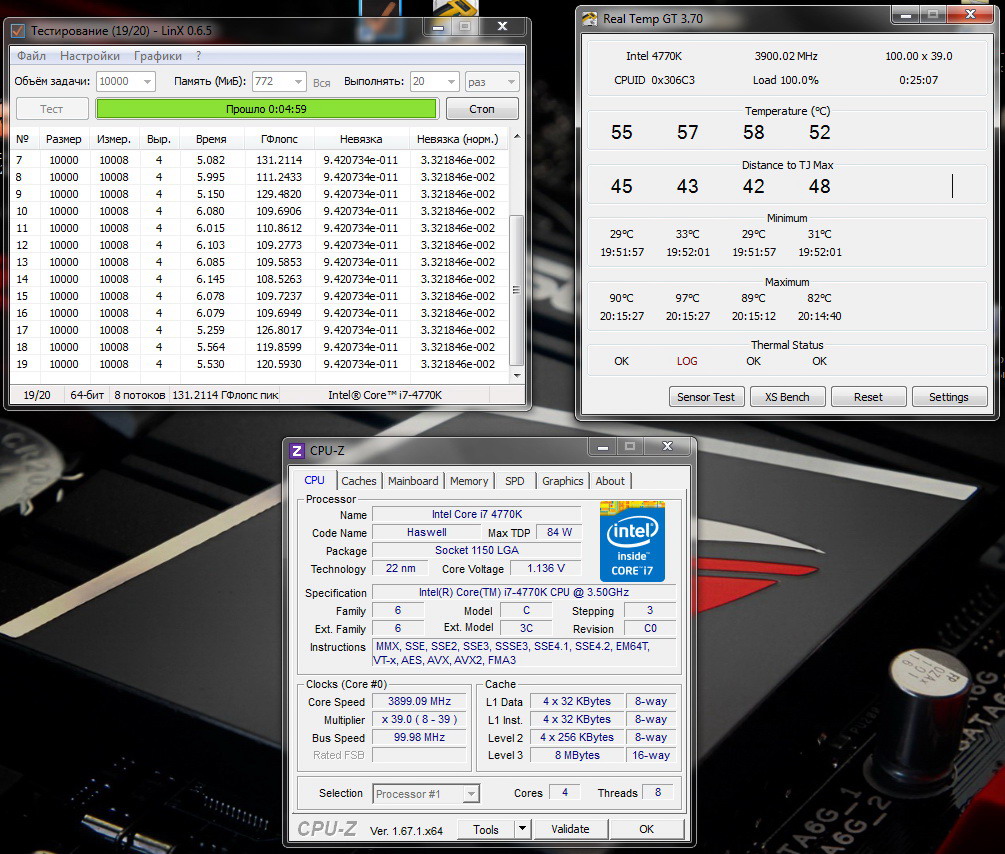Click the Core Voltage 1.136 V field
Image resolution: width=1005 pixels, height=854 pixels.
tap(546, 568)
